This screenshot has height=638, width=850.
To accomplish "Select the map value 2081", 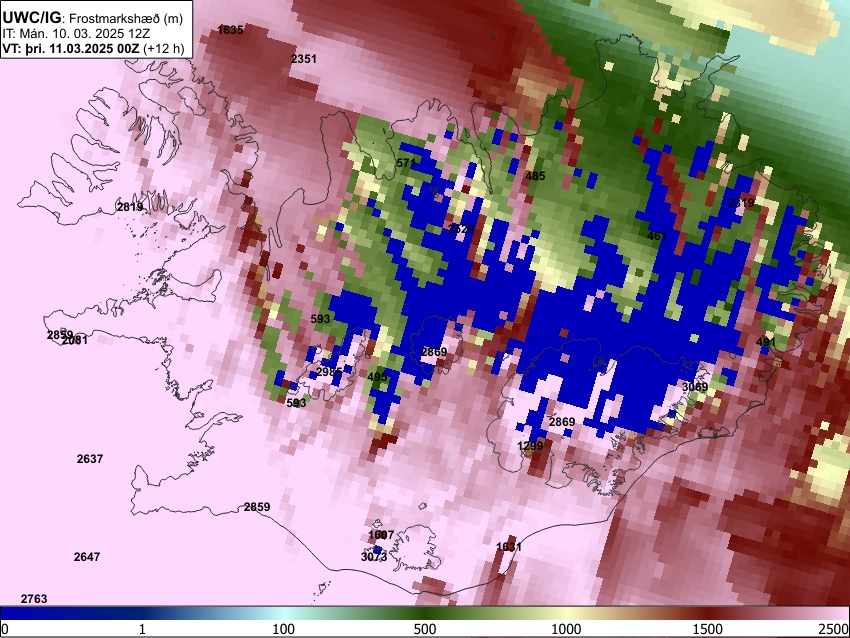I will coord(74,341).
